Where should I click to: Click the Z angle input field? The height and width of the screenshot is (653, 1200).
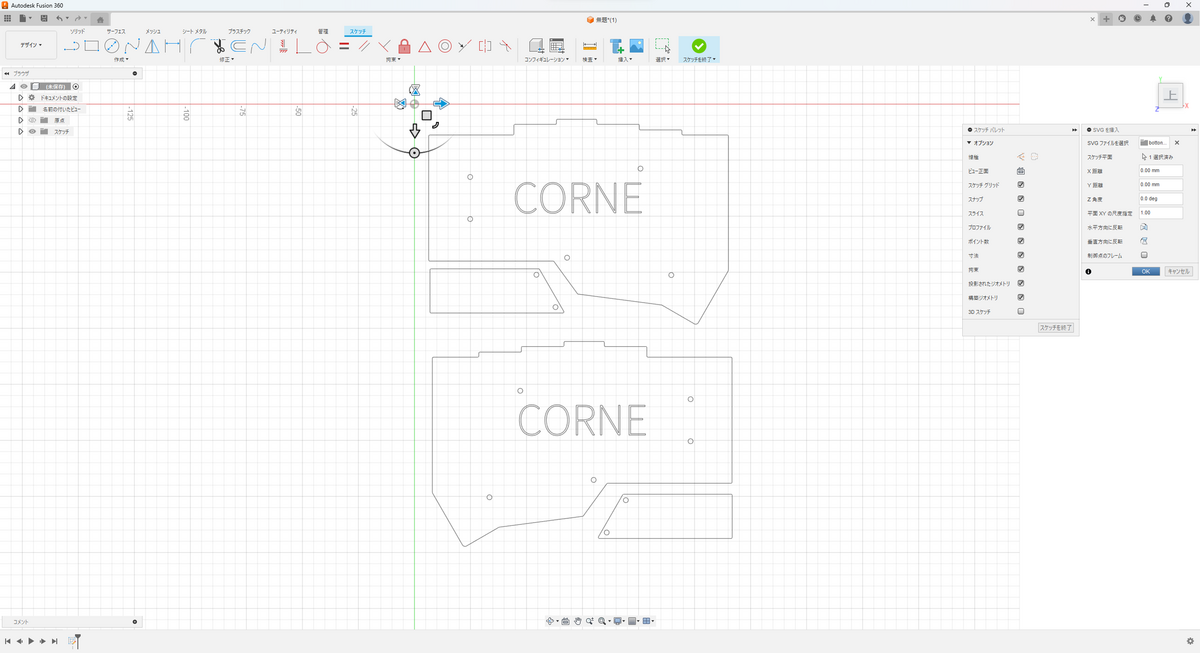coord(1160,199)
